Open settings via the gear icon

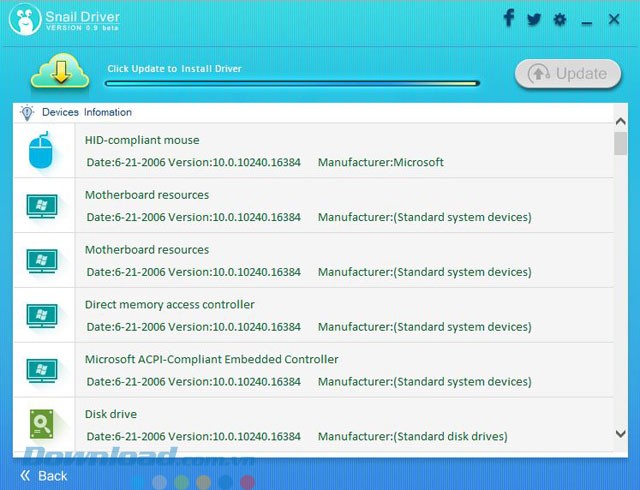point(560,19)
